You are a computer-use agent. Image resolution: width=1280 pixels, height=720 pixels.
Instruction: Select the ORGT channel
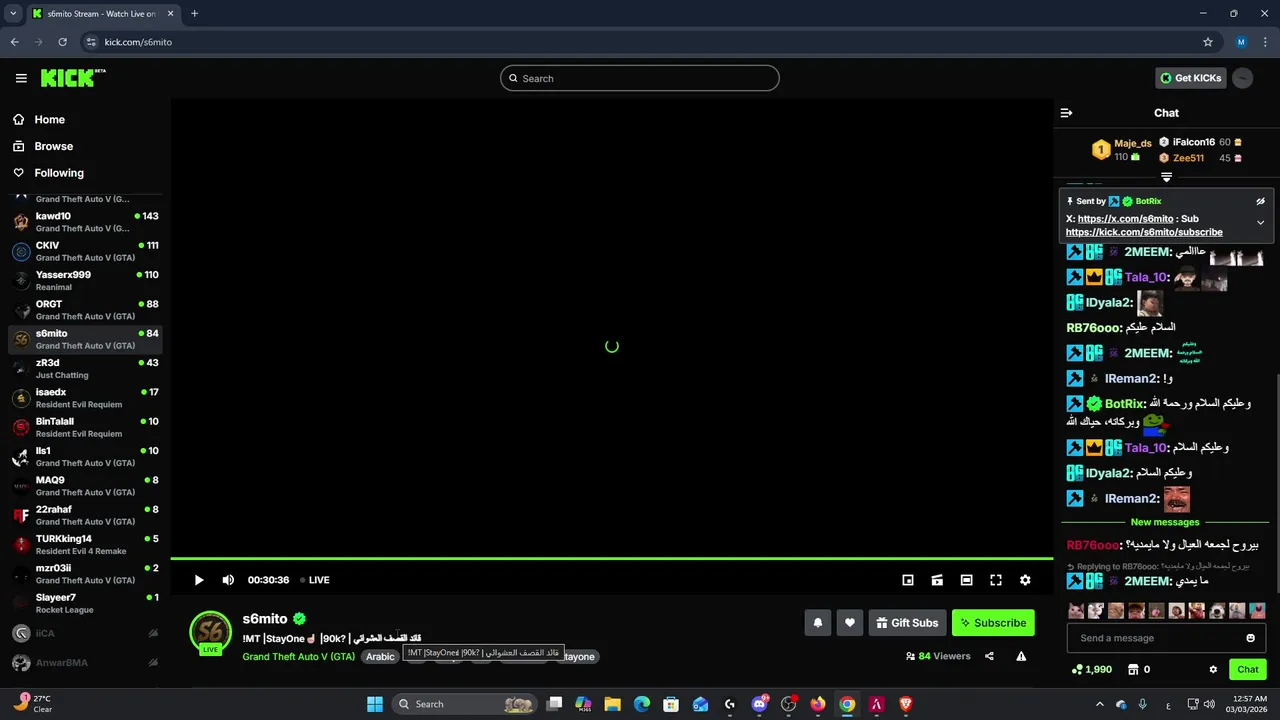(x=85, y=310)
